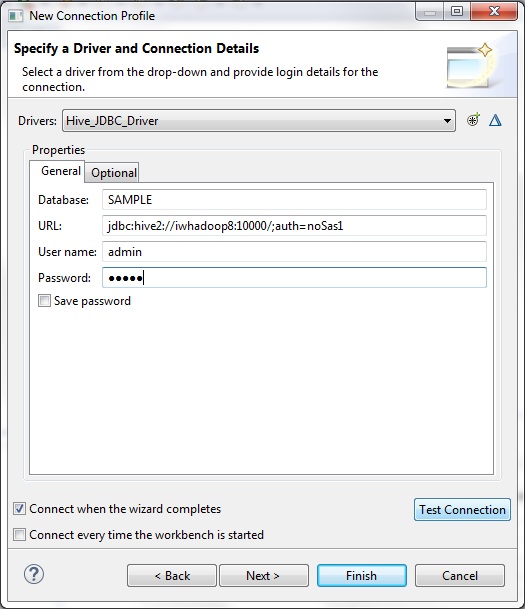Open the help question mark icon
525x609 pixels.
(x=34, y=574)
